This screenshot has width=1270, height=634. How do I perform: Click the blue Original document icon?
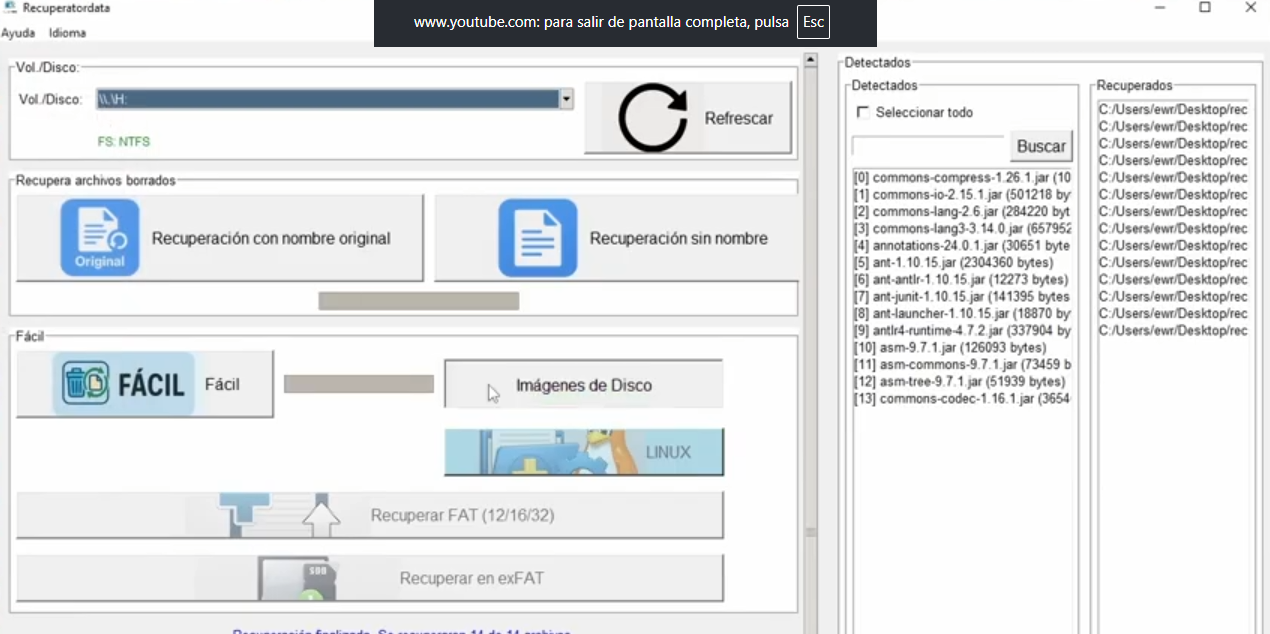(100, 238)
